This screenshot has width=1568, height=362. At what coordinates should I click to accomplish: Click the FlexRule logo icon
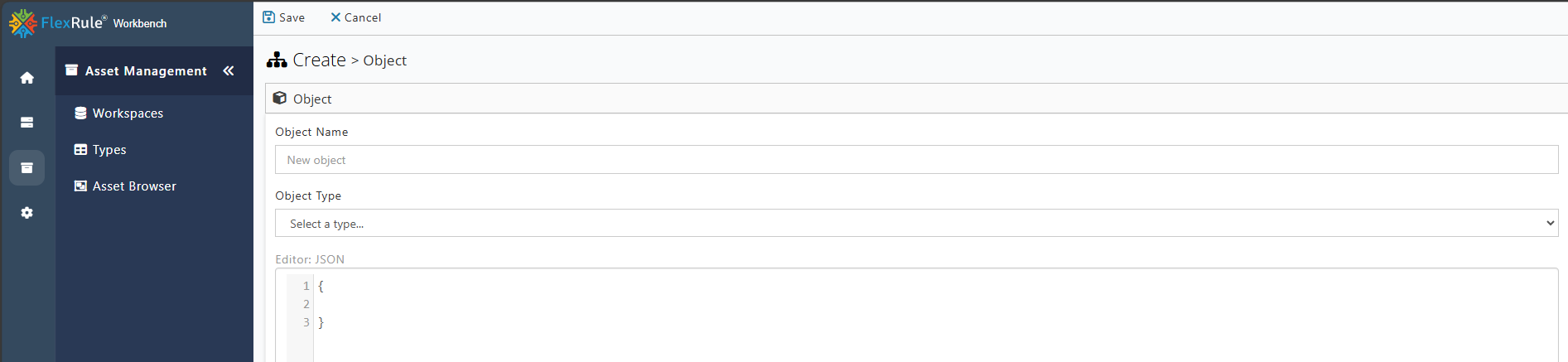coord(22,23)
